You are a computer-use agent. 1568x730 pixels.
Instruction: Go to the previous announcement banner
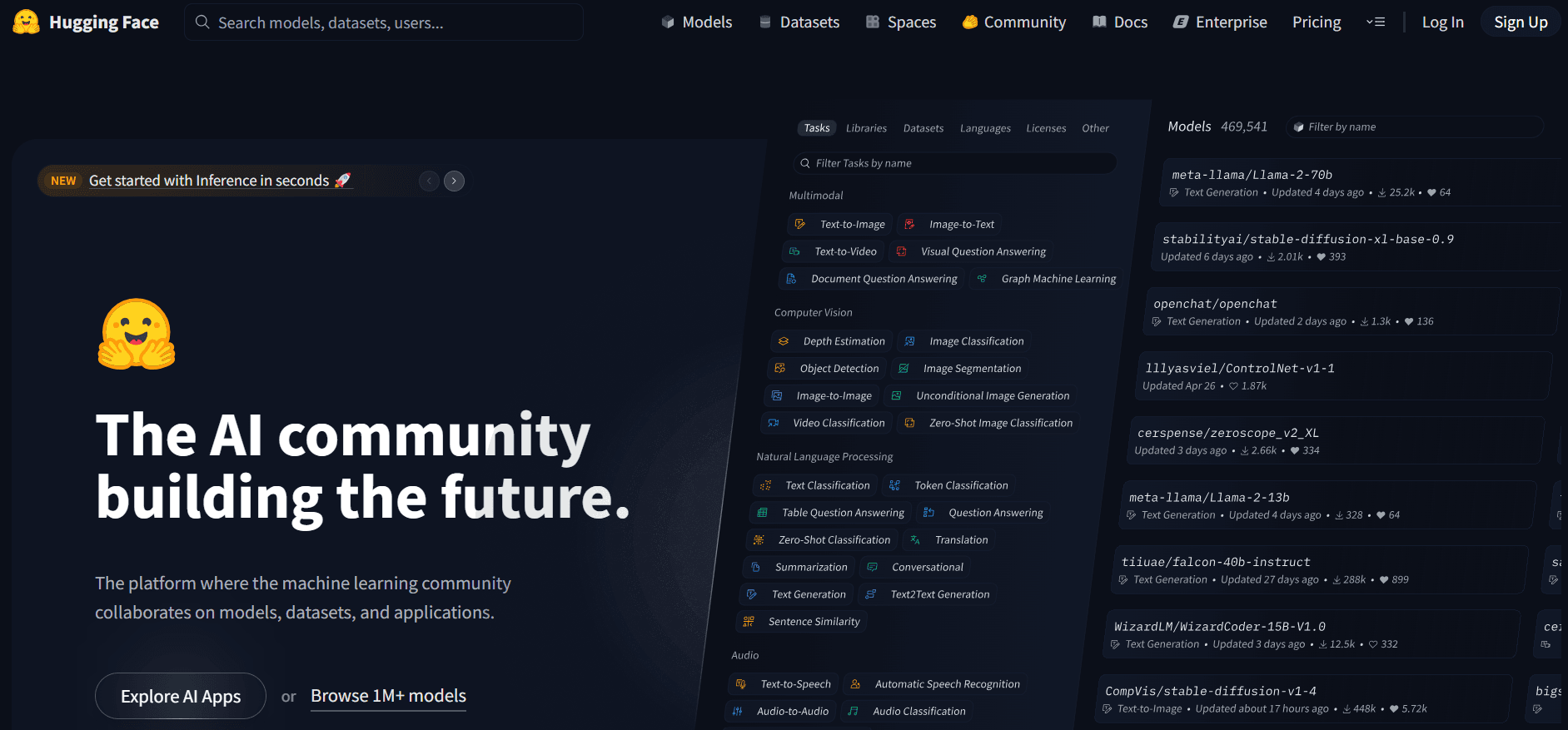(429, 181)
